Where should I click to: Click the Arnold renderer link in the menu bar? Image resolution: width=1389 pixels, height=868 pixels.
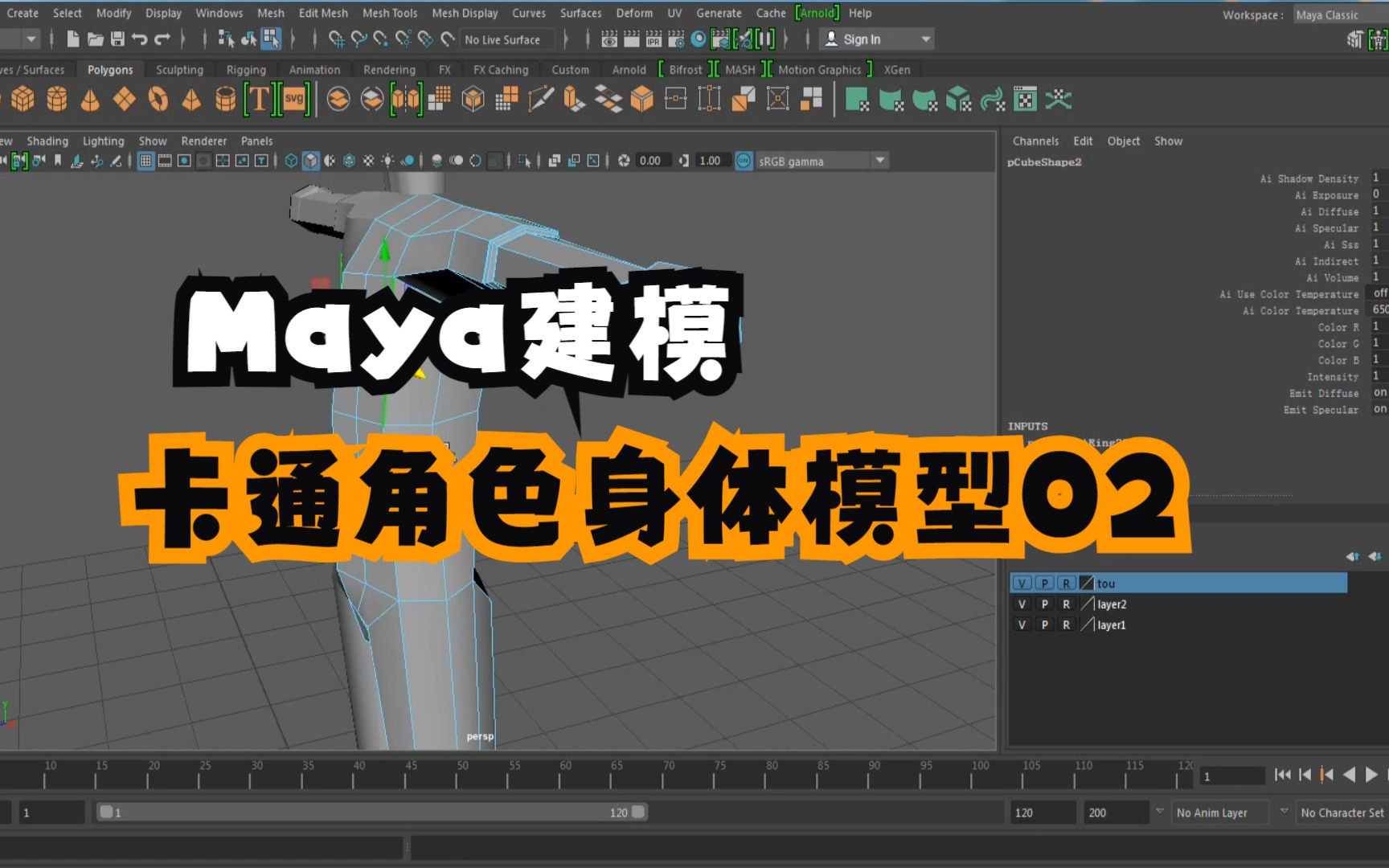[x=817, y=13]
